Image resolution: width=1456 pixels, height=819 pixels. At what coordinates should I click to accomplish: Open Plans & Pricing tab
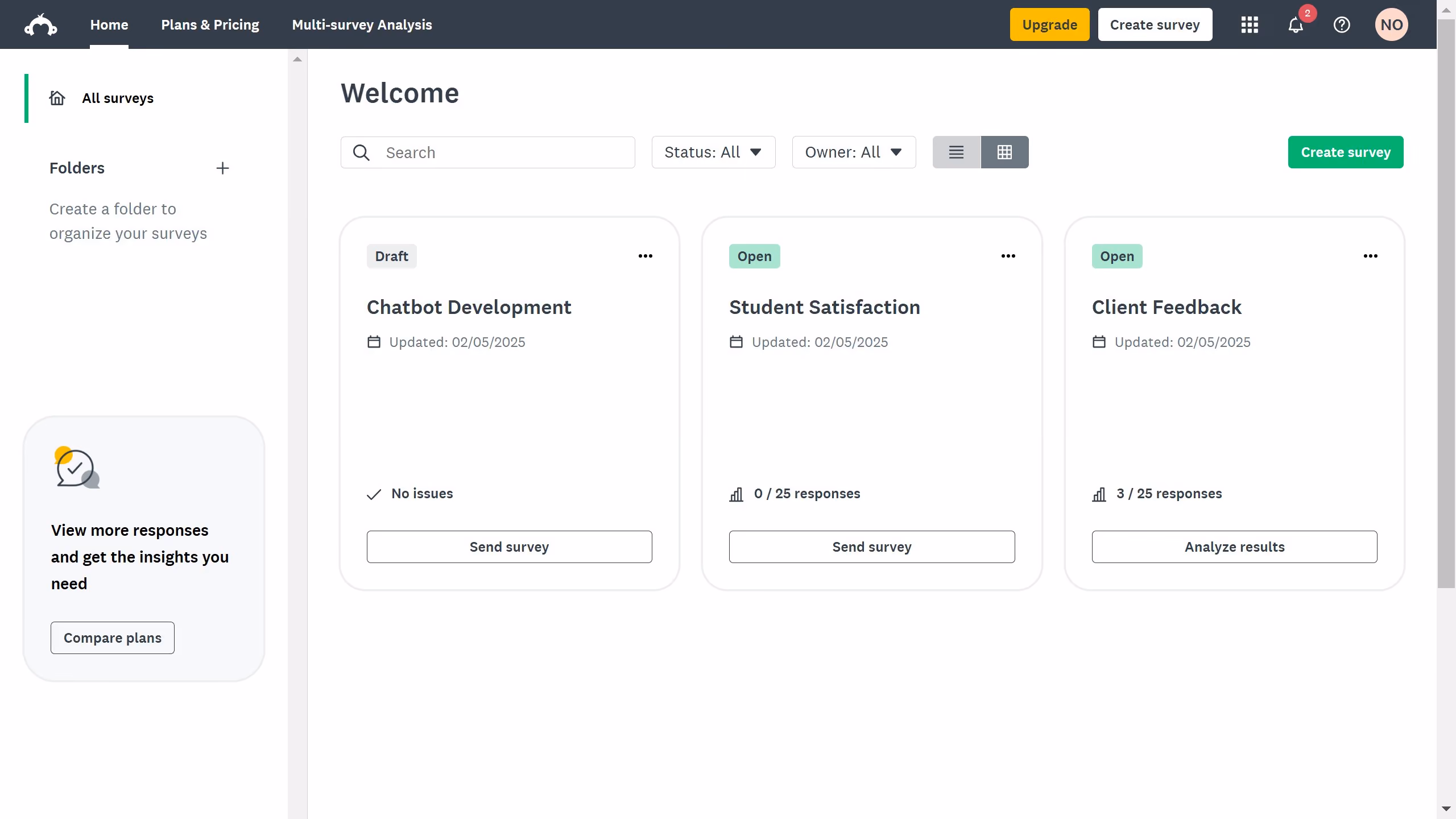[210, 25]
